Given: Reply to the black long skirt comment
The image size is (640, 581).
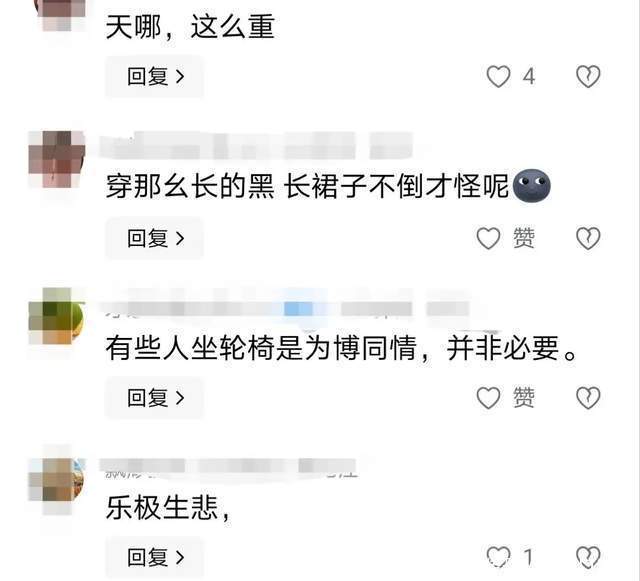Looking at the screenshot, I should coord(155,238).
